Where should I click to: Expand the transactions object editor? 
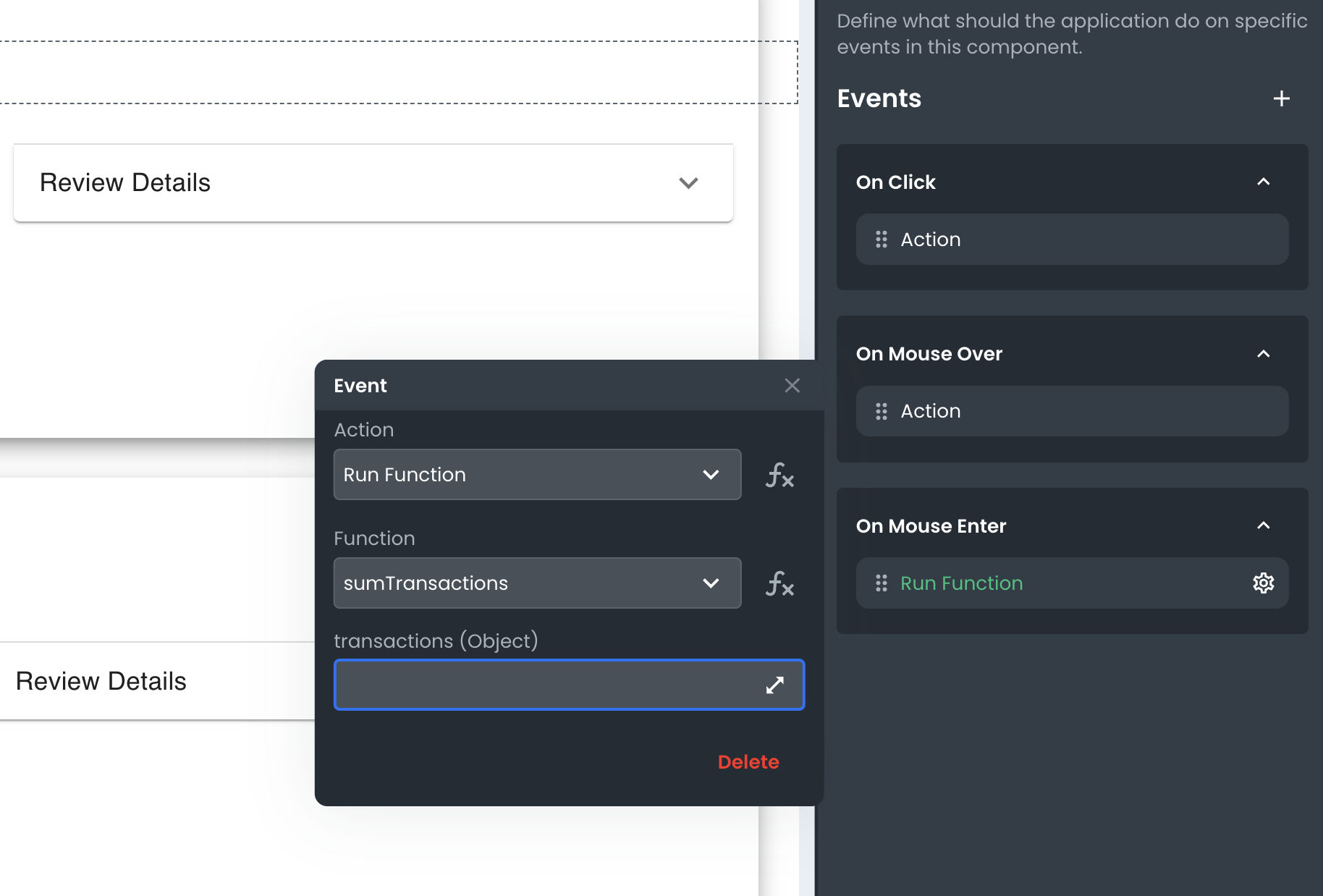click(x=774, y=685)
